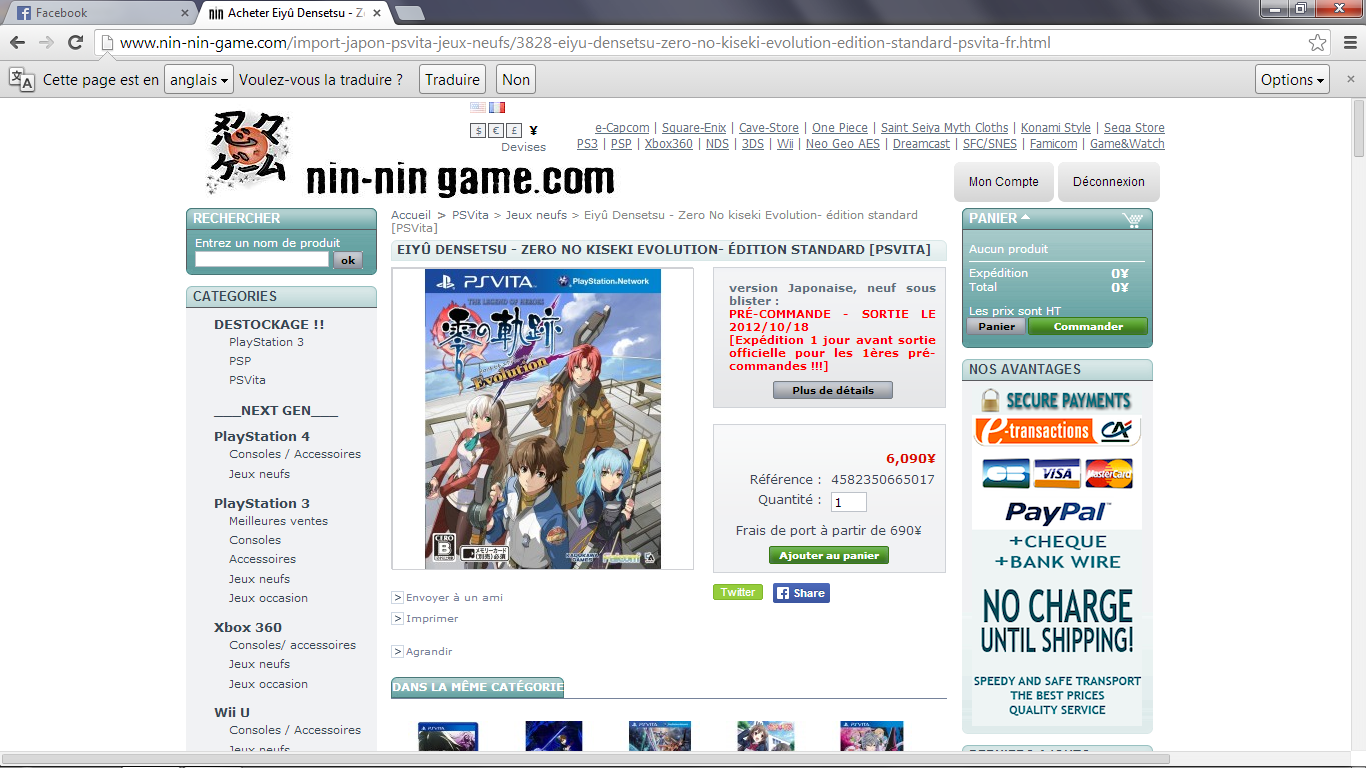This screenshot has height=768, width=1366.
Task: Click the browser Forward arrow
Action: (46, 43)
